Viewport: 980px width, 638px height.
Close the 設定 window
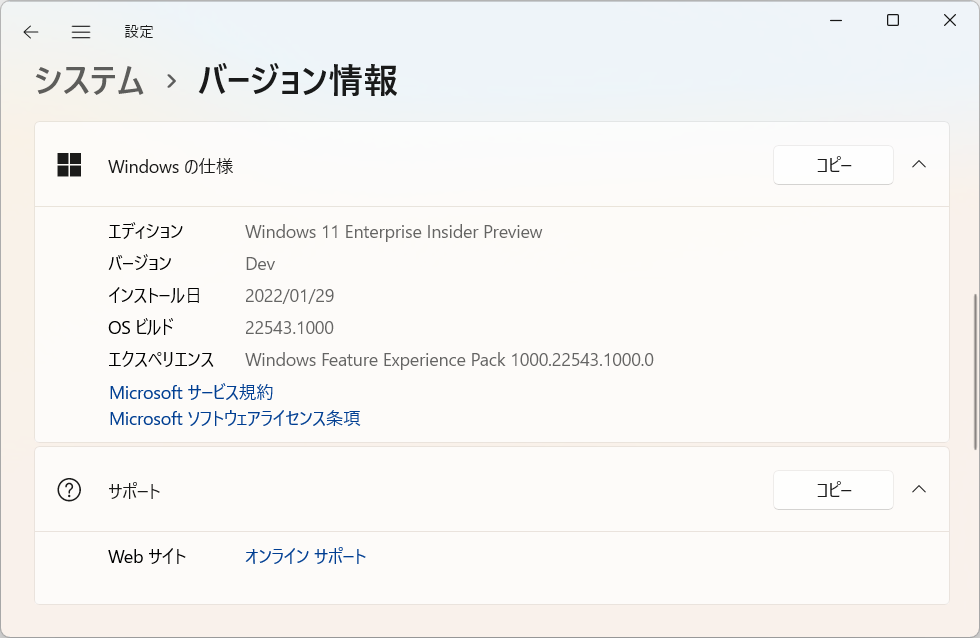pos(950,20)
